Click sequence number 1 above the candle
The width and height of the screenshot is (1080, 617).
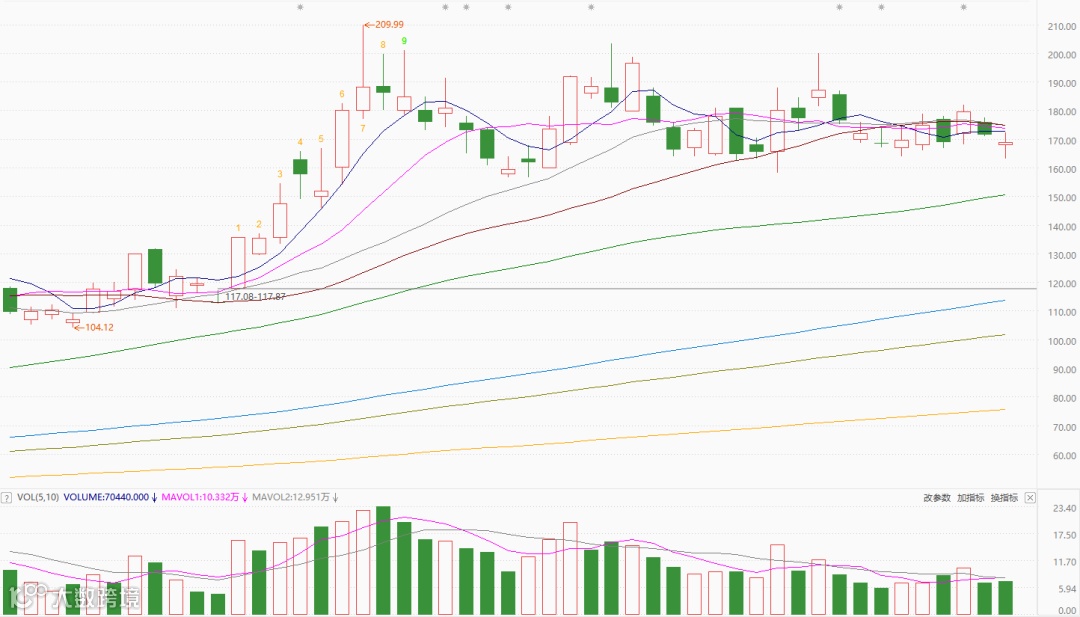point(238,227)
